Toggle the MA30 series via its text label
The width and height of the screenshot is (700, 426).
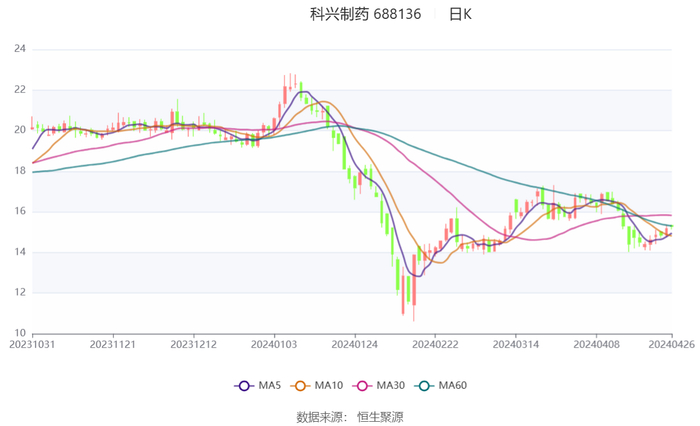click(390, 386)
